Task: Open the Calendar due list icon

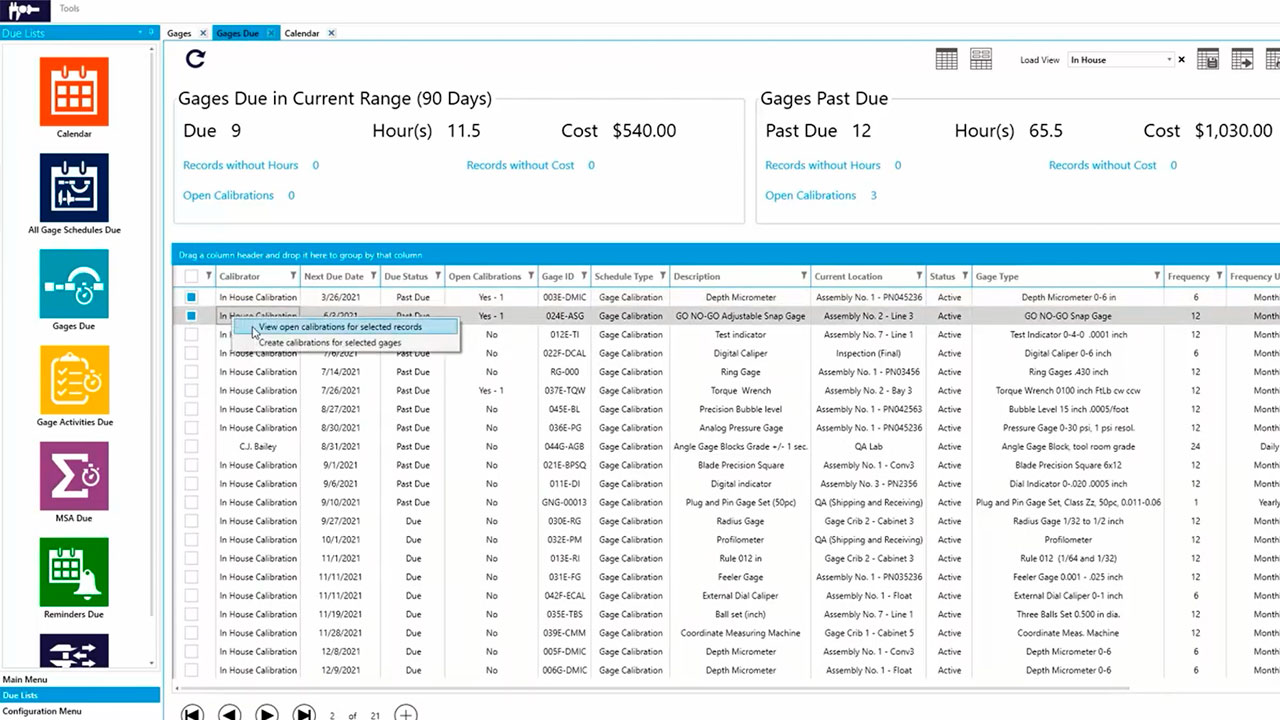Action: (74, 91)
